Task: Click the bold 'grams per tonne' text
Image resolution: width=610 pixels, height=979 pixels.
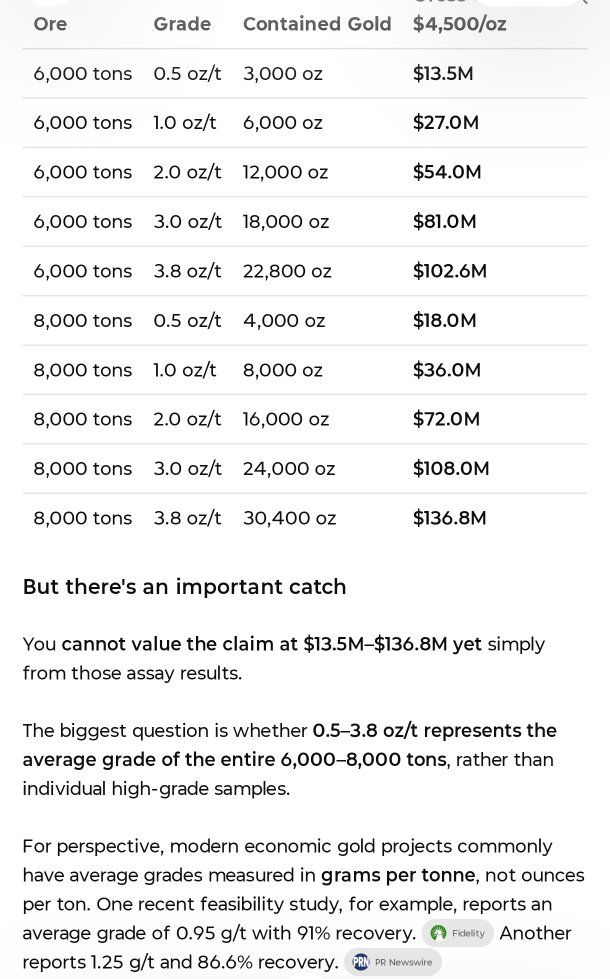Action: point(400,875)
